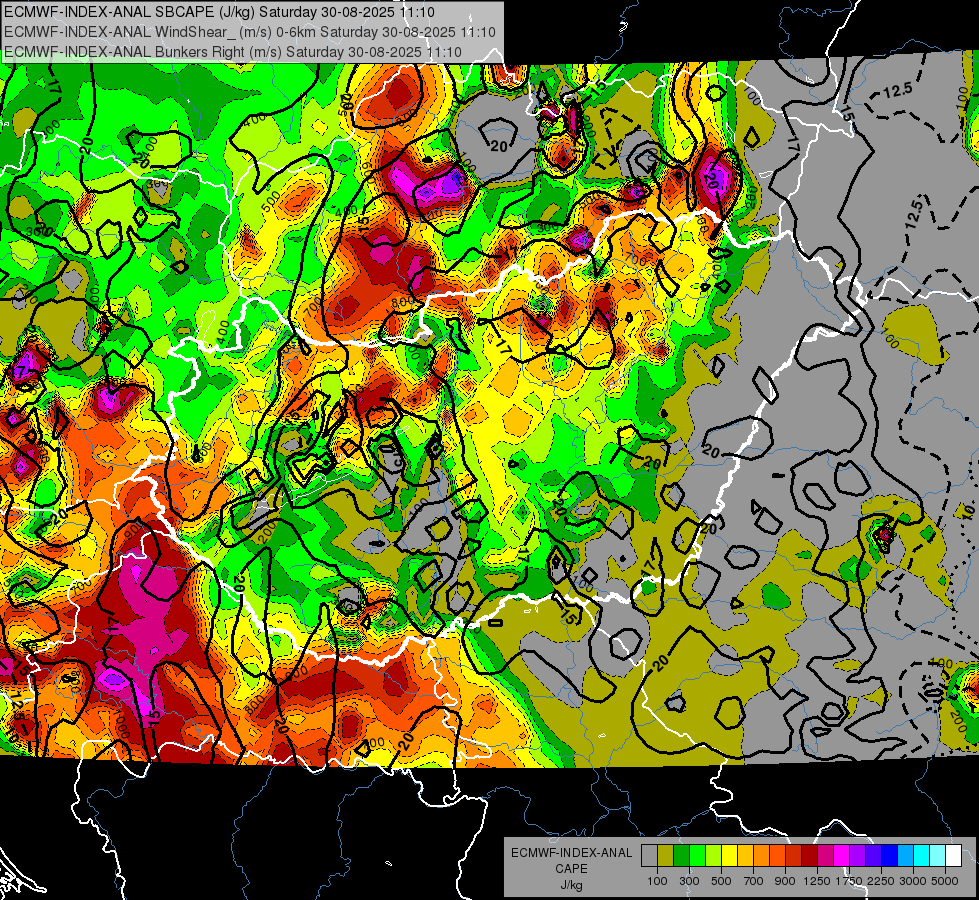Select the olive swatch in the CAPE legend
This screenshot has width=979, height=900.
click(x=666, y=856)
